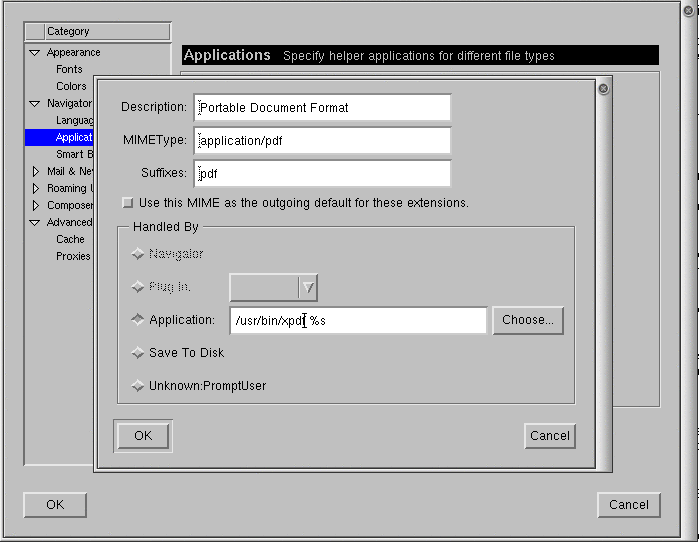Collapse the Appearance tree category
This screenshot has height=542, width=699.
coord(35,53)
